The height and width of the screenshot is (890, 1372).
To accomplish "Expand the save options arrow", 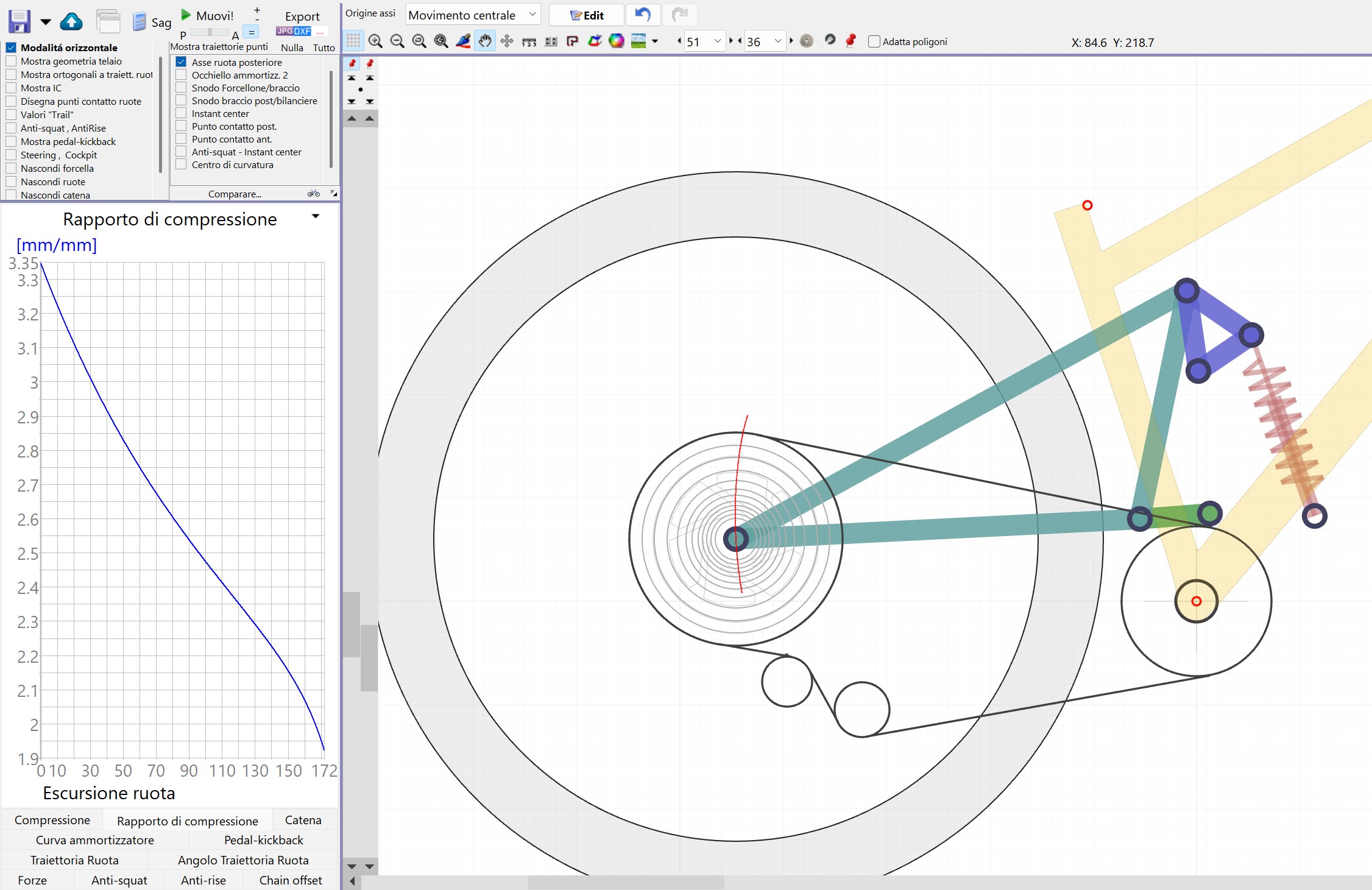I will pyautogui.click(x=46, y=22).
